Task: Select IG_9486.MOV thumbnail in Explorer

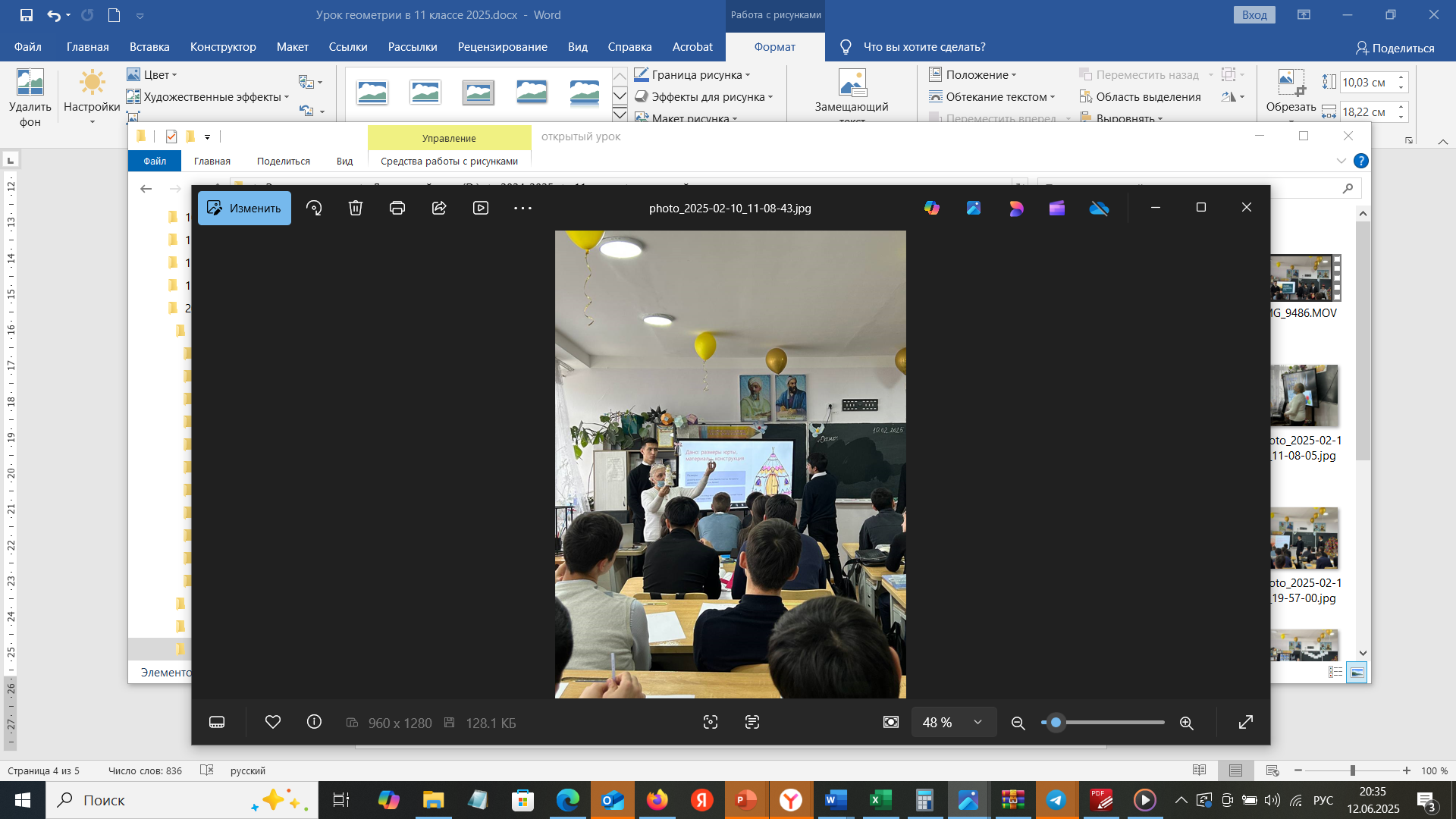Action: (1306, 278)
